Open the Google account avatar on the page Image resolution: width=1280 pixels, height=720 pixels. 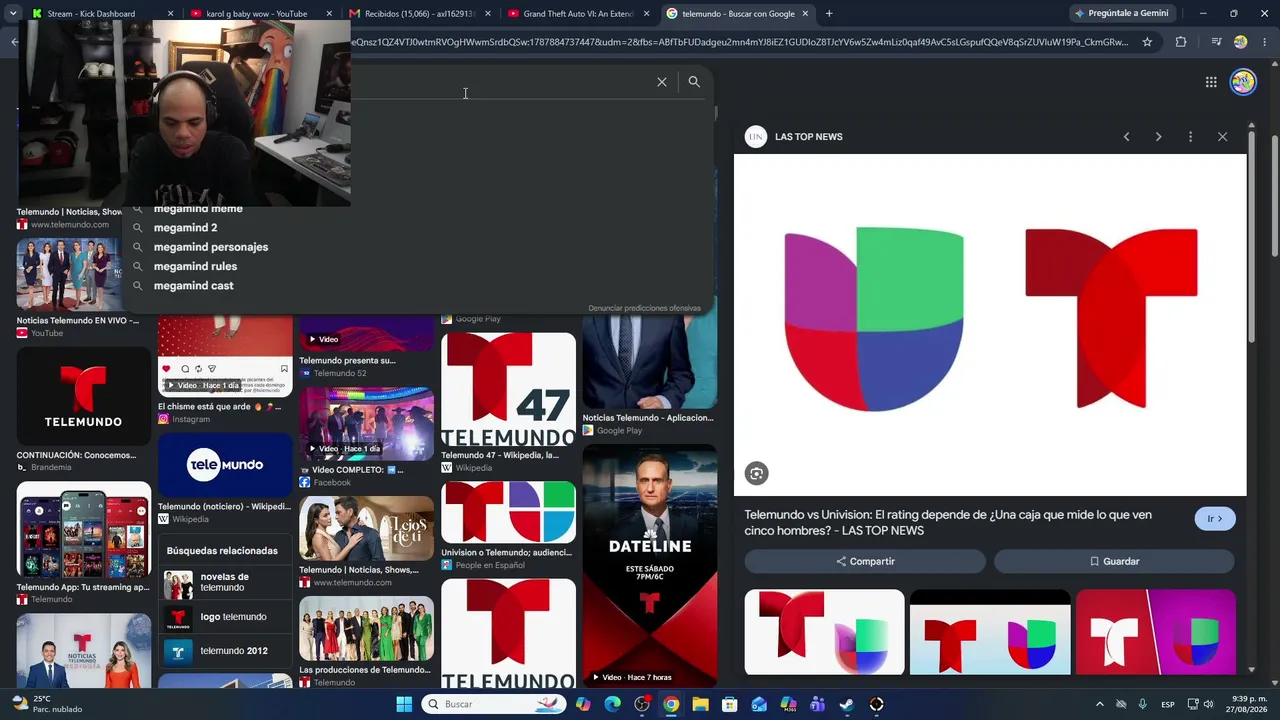pyautogui.click(x=1243, y=82)
